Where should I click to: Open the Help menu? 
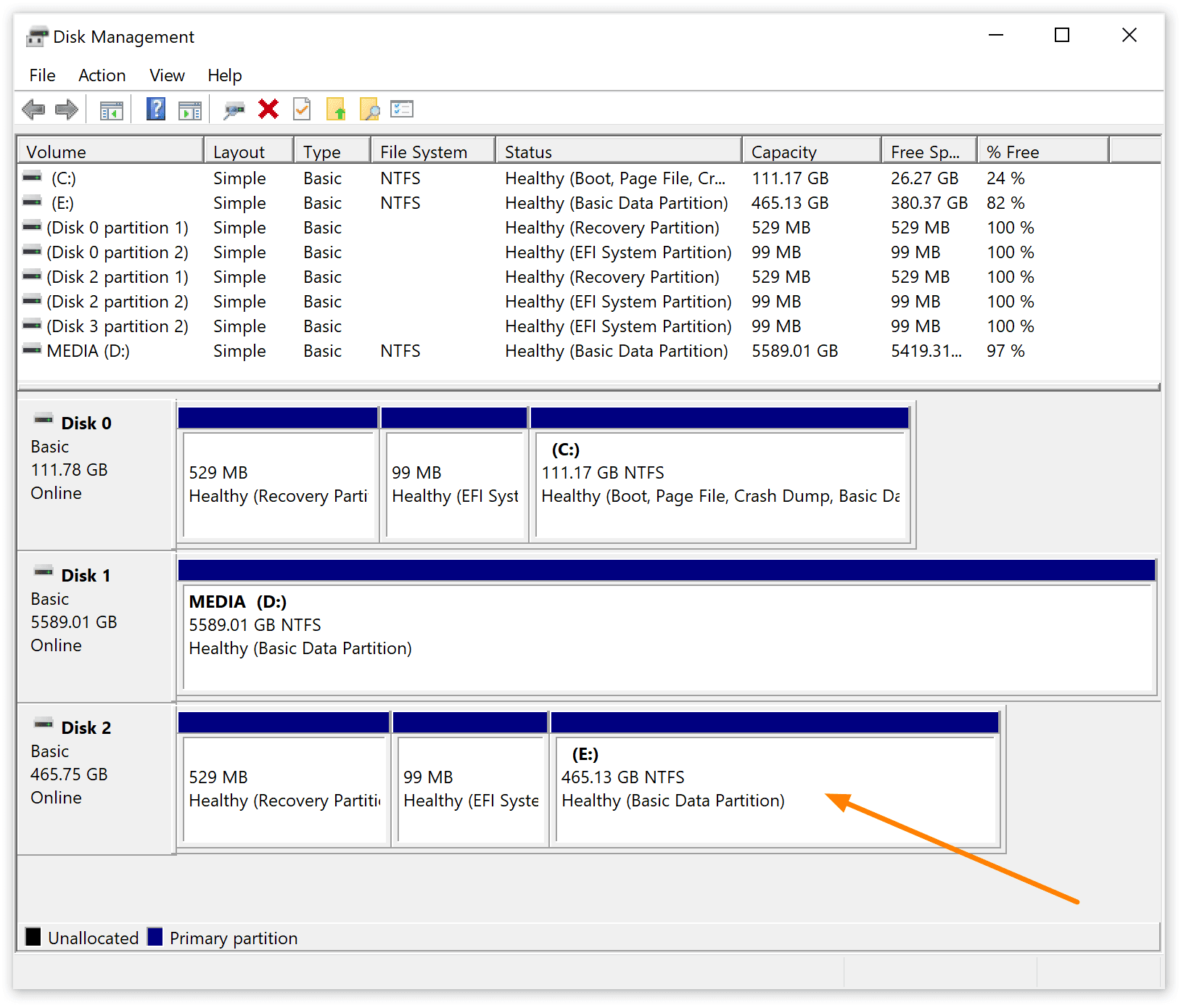223,75
